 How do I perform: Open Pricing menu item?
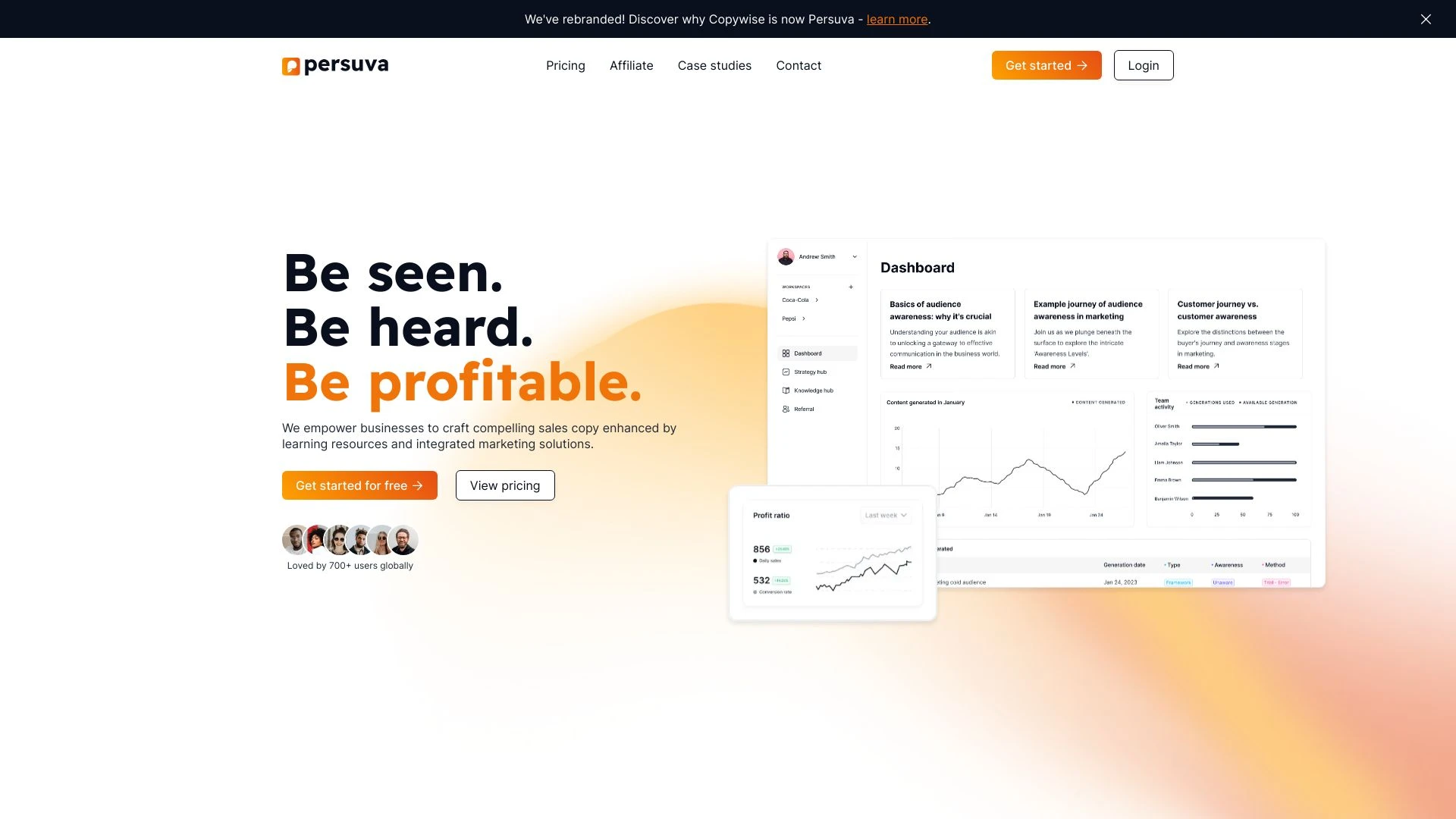point(564,64)
